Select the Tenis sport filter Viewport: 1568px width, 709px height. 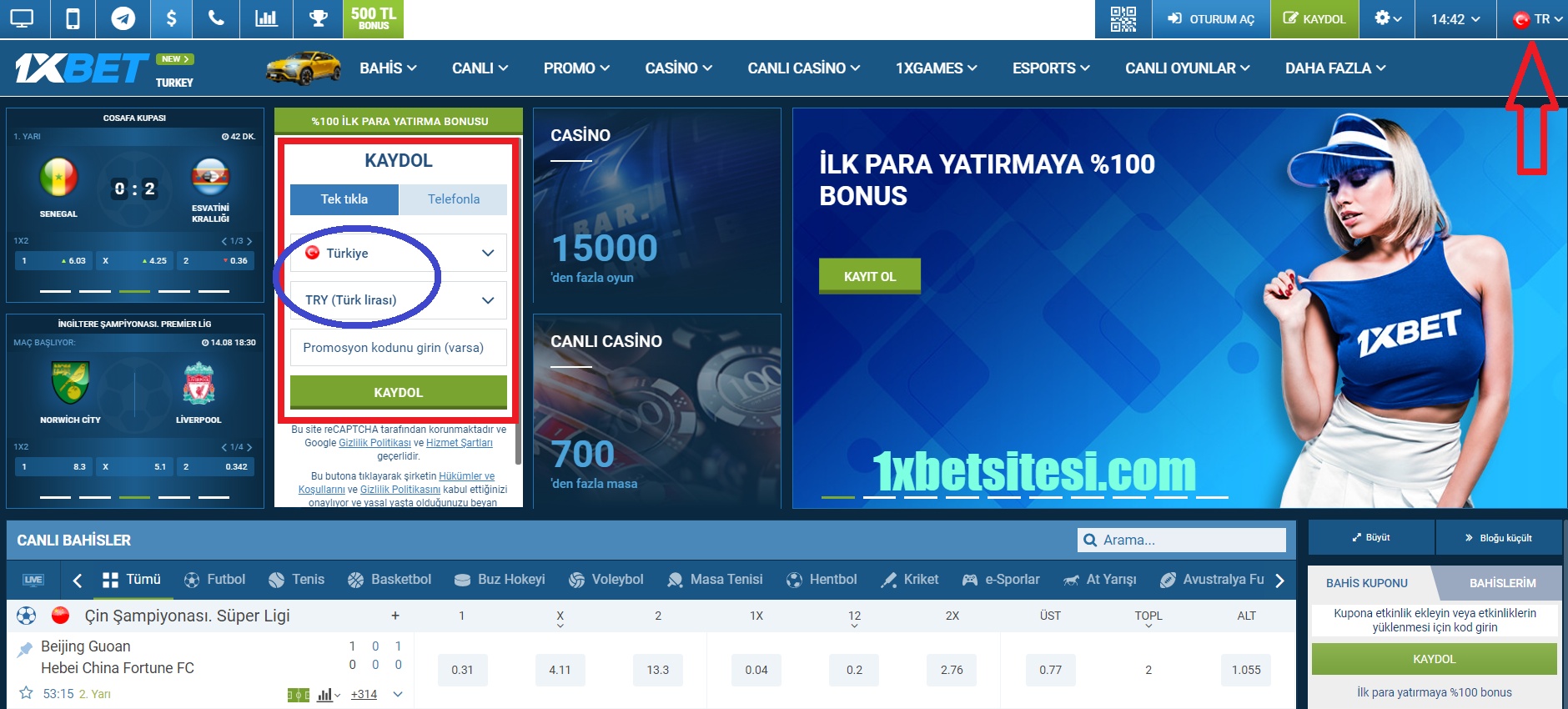pyautogui.click(x=297, y=580)
